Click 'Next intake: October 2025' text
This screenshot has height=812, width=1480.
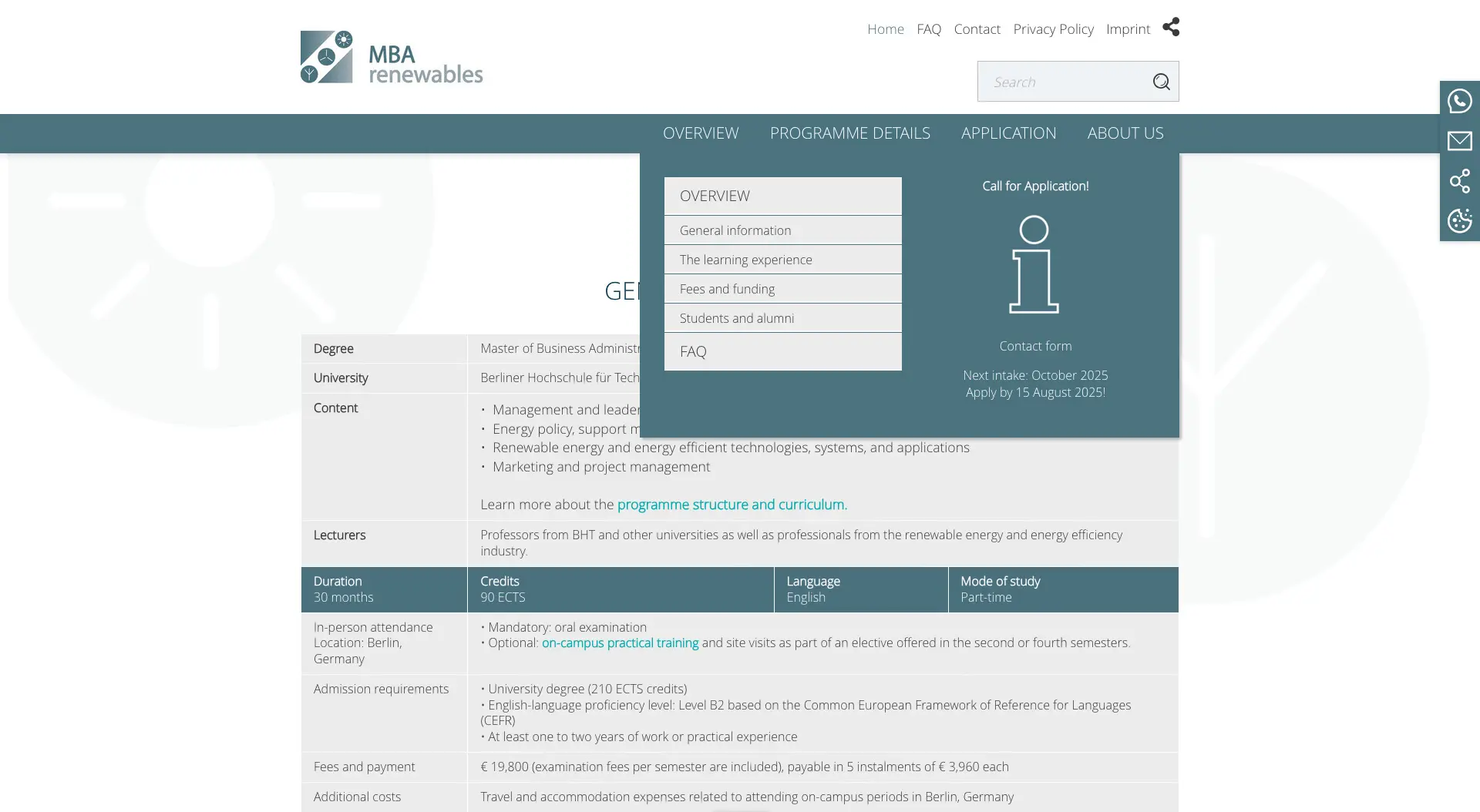(1035, 375)
